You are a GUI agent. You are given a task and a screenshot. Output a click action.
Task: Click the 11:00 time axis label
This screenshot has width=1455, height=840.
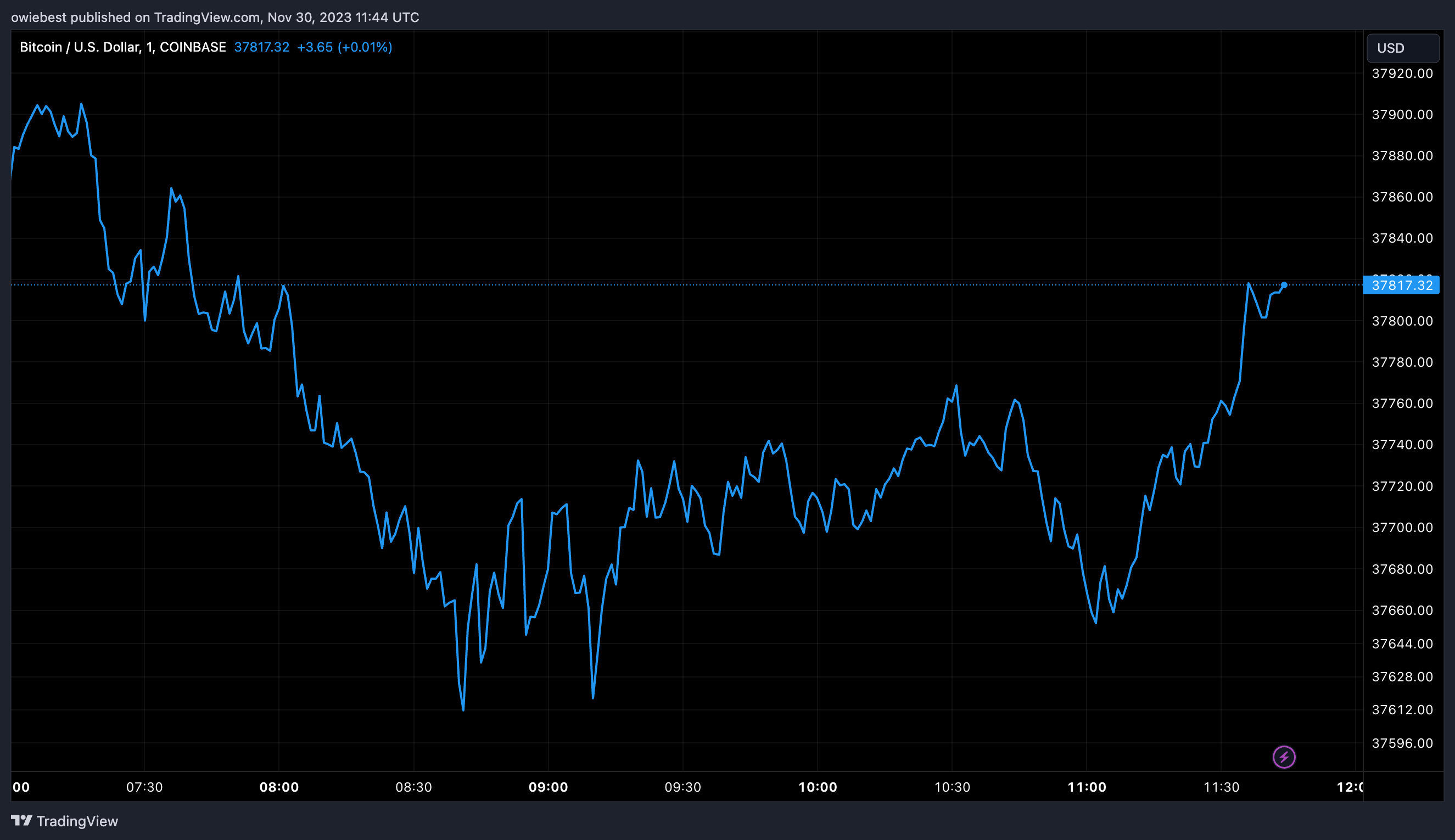(1087, 787)
